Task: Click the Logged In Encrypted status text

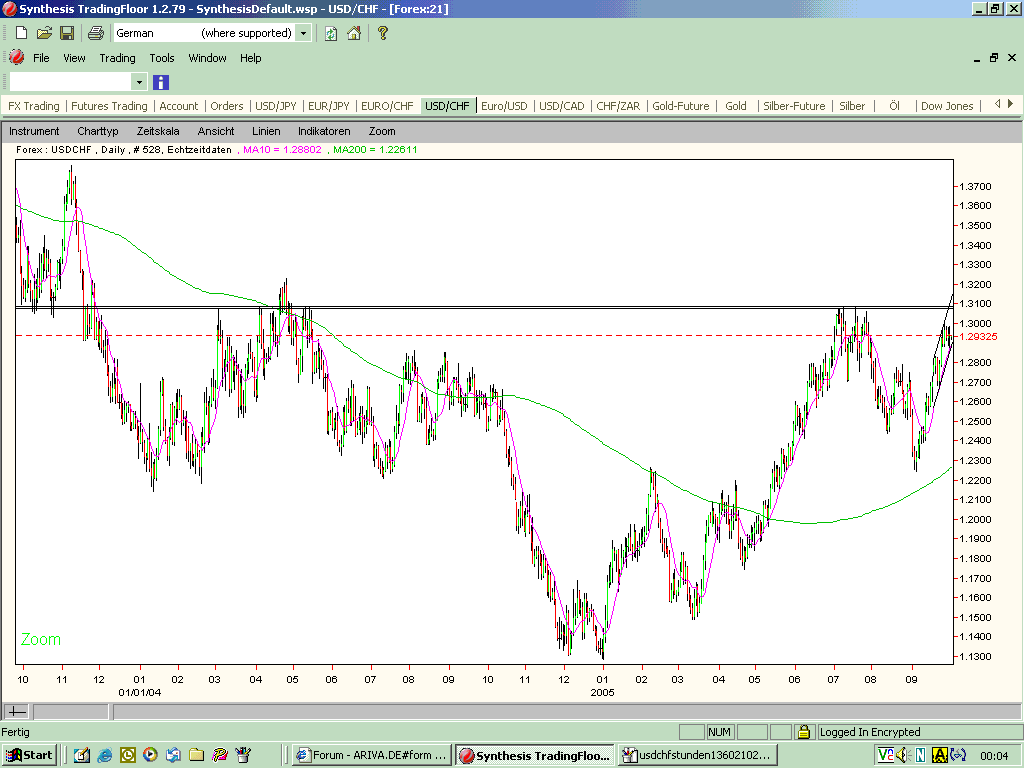Action: click(x=870, y=732)
